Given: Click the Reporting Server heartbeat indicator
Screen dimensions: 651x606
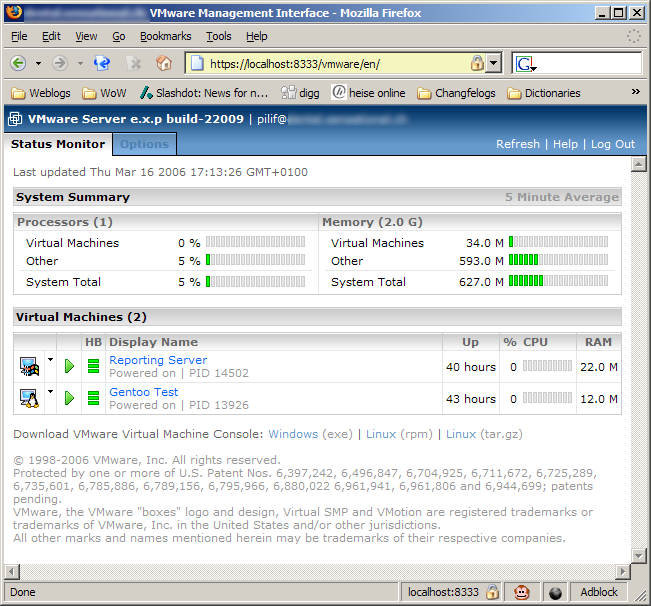Looking at the screenshot, I should point(93,366).
